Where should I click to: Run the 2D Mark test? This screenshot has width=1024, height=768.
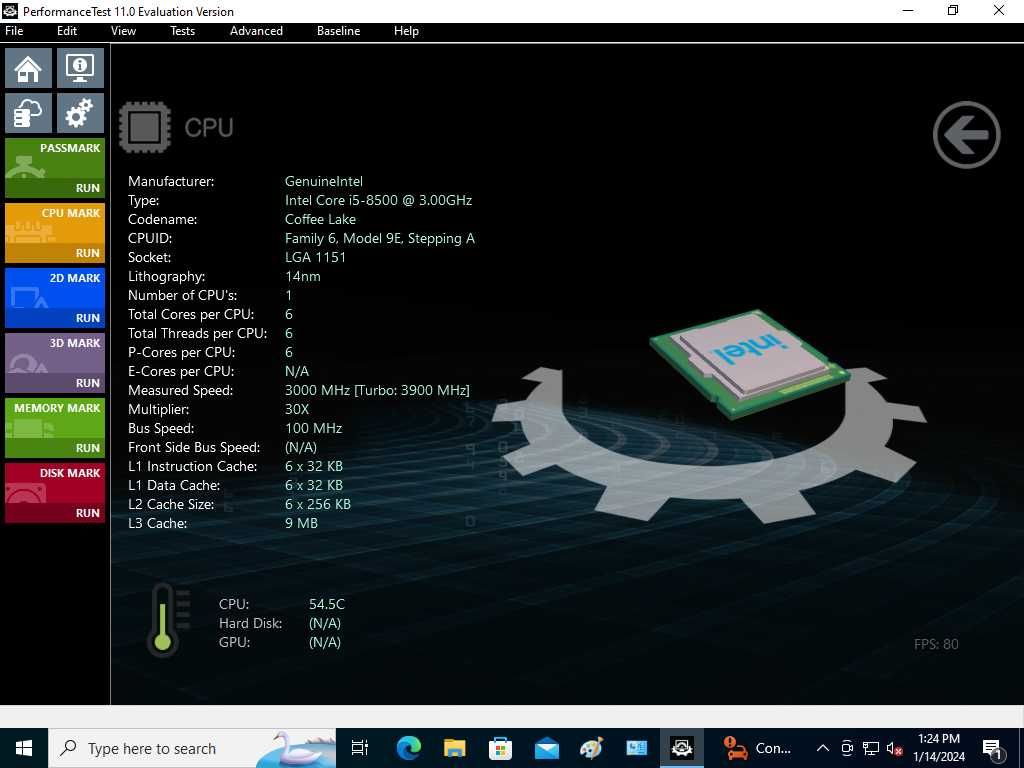(55, 298)
